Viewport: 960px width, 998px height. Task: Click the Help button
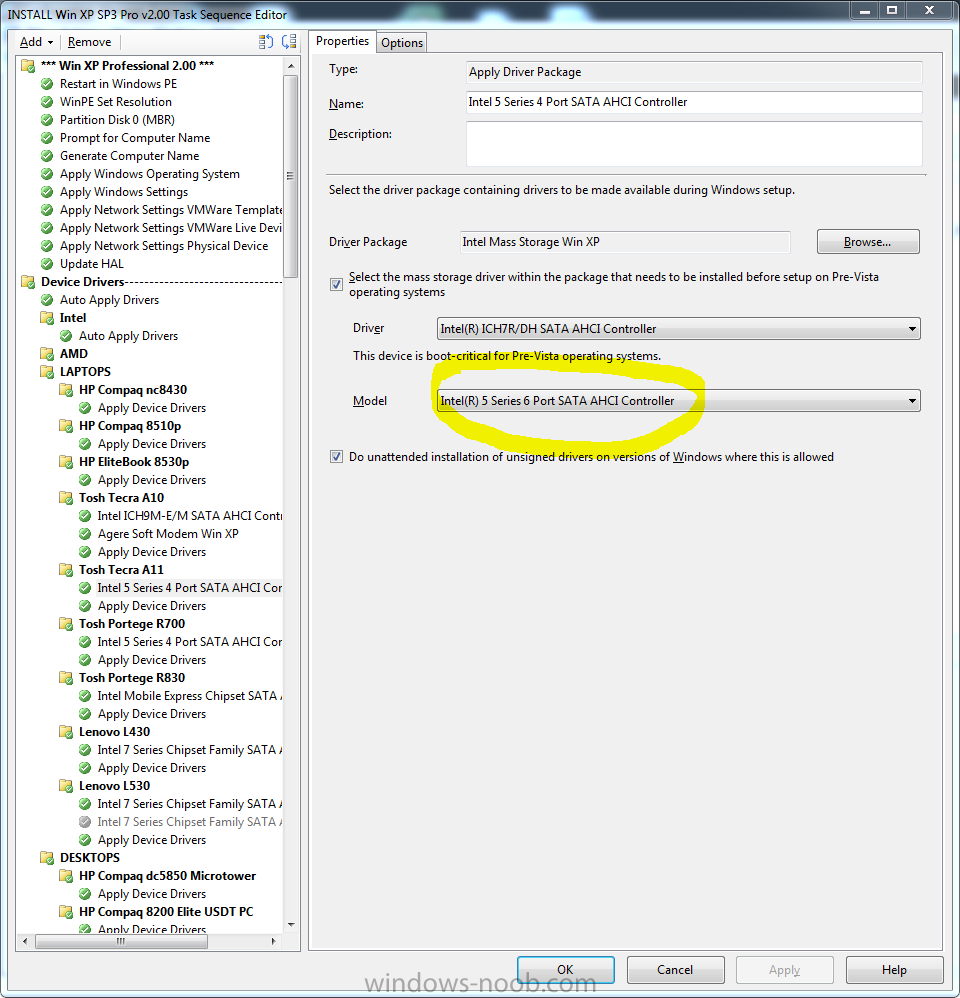point(894,969)
